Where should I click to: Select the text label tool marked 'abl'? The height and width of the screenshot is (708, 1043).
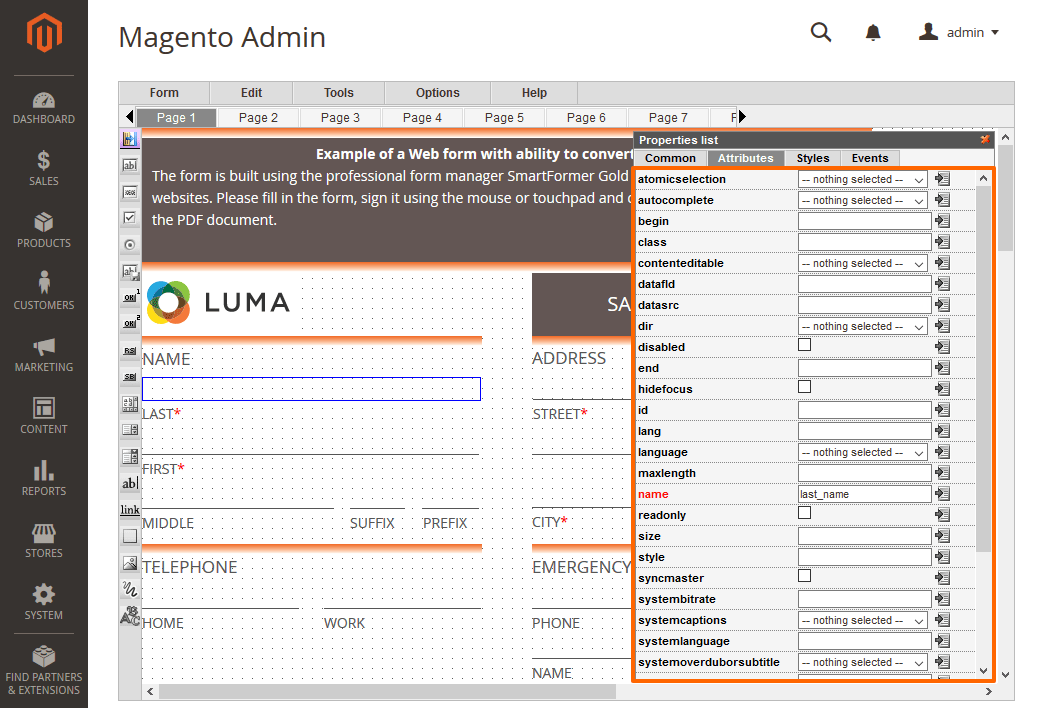[129, 484]
